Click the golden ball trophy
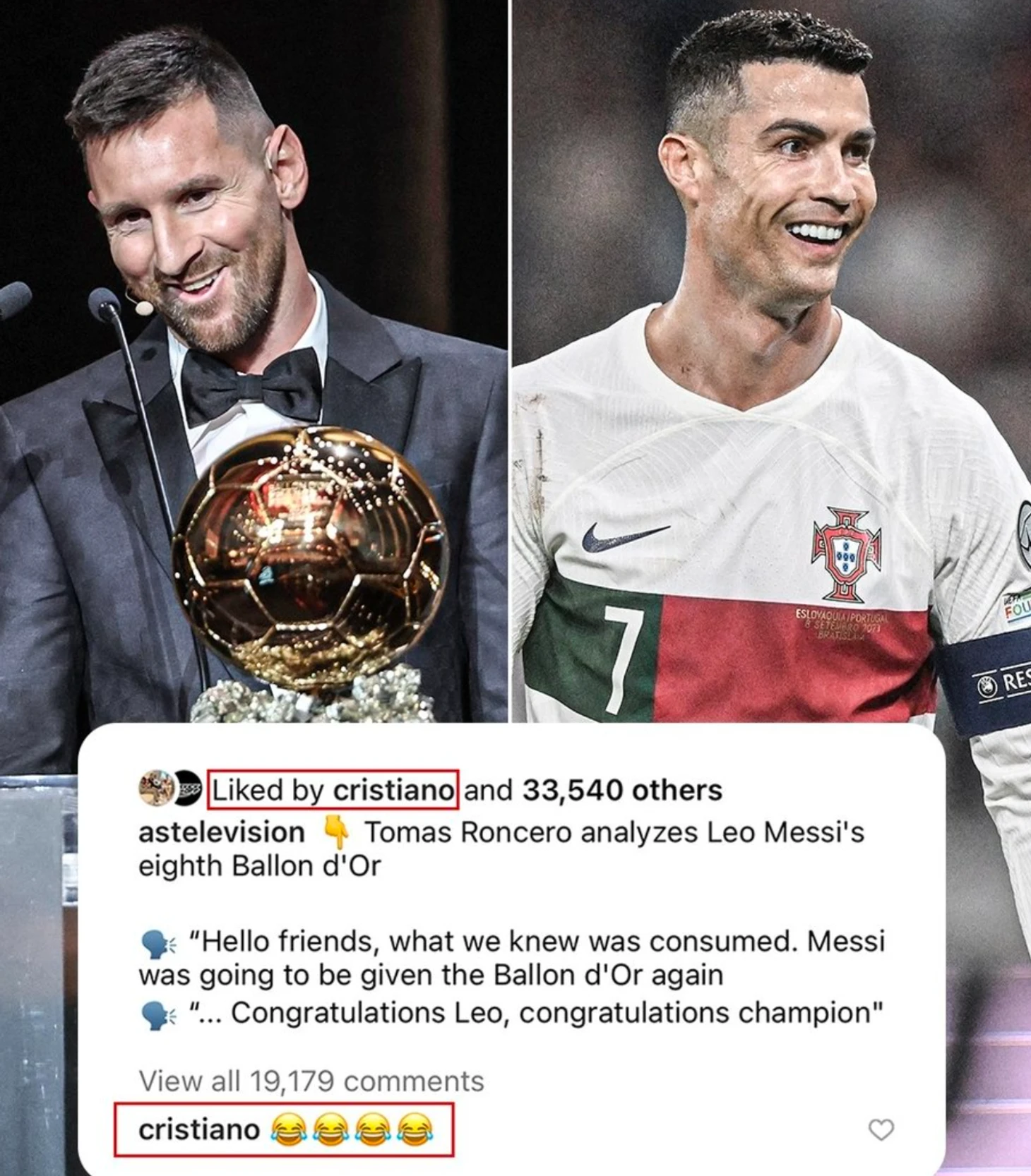Screen dimensions: 1031x1176 pyautogui.click(x=311, y=558)
